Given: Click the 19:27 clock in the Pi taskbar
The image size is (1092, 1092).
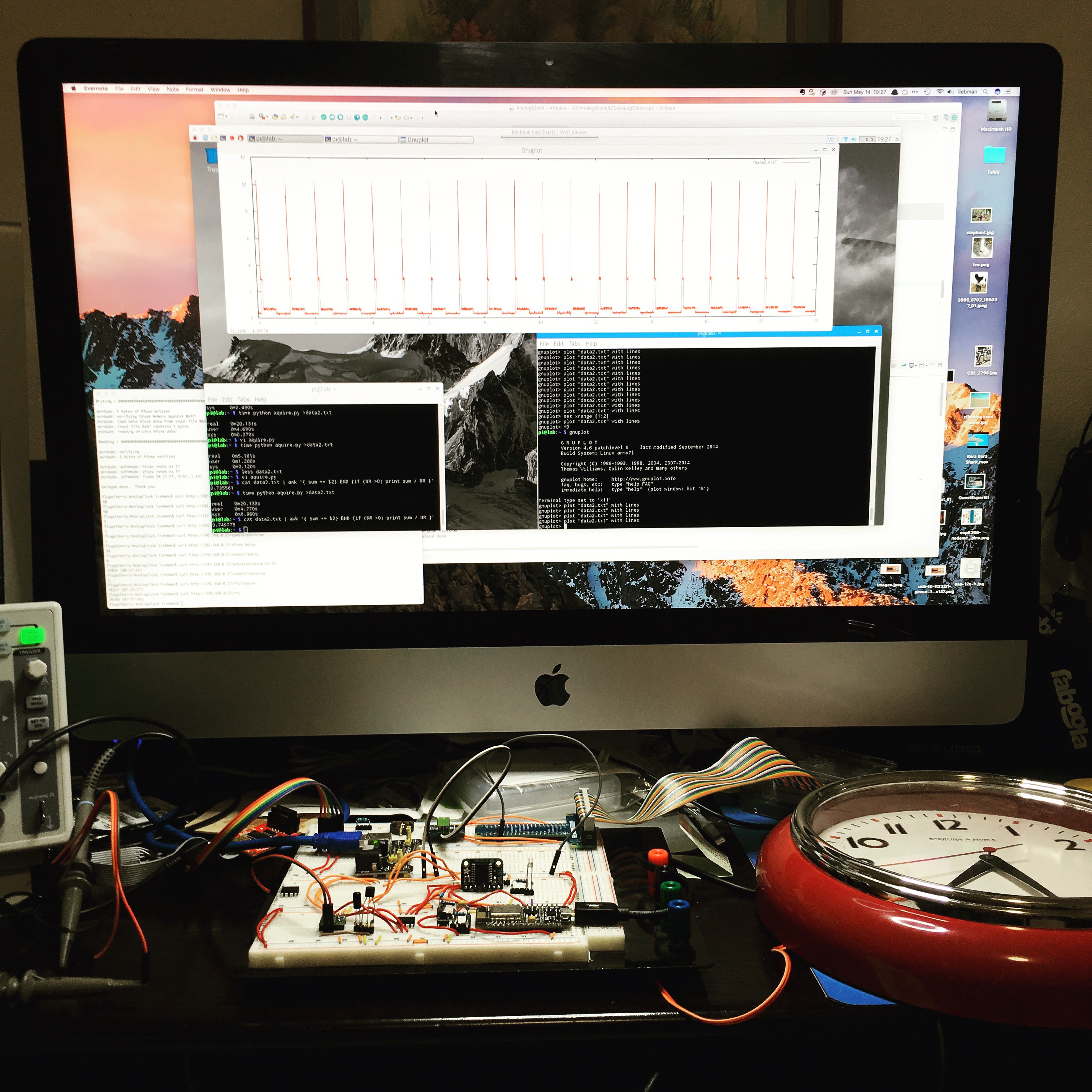Looking at the screenshot, I should [x=885, y=140].
